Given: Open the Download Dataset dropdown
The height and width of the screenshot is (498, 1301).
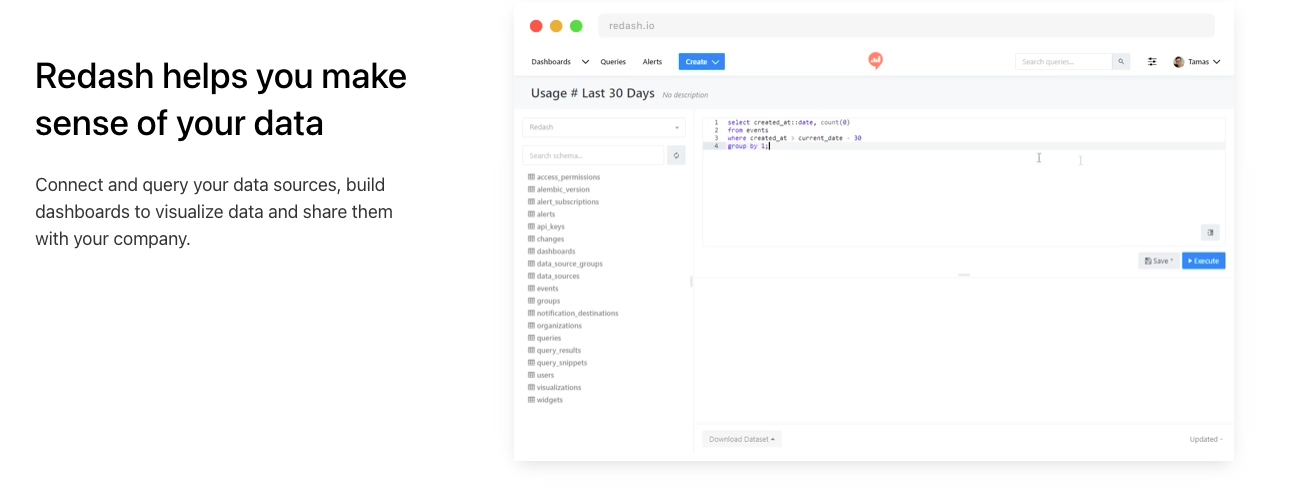Looking at the screenshot, I should 741,439.
